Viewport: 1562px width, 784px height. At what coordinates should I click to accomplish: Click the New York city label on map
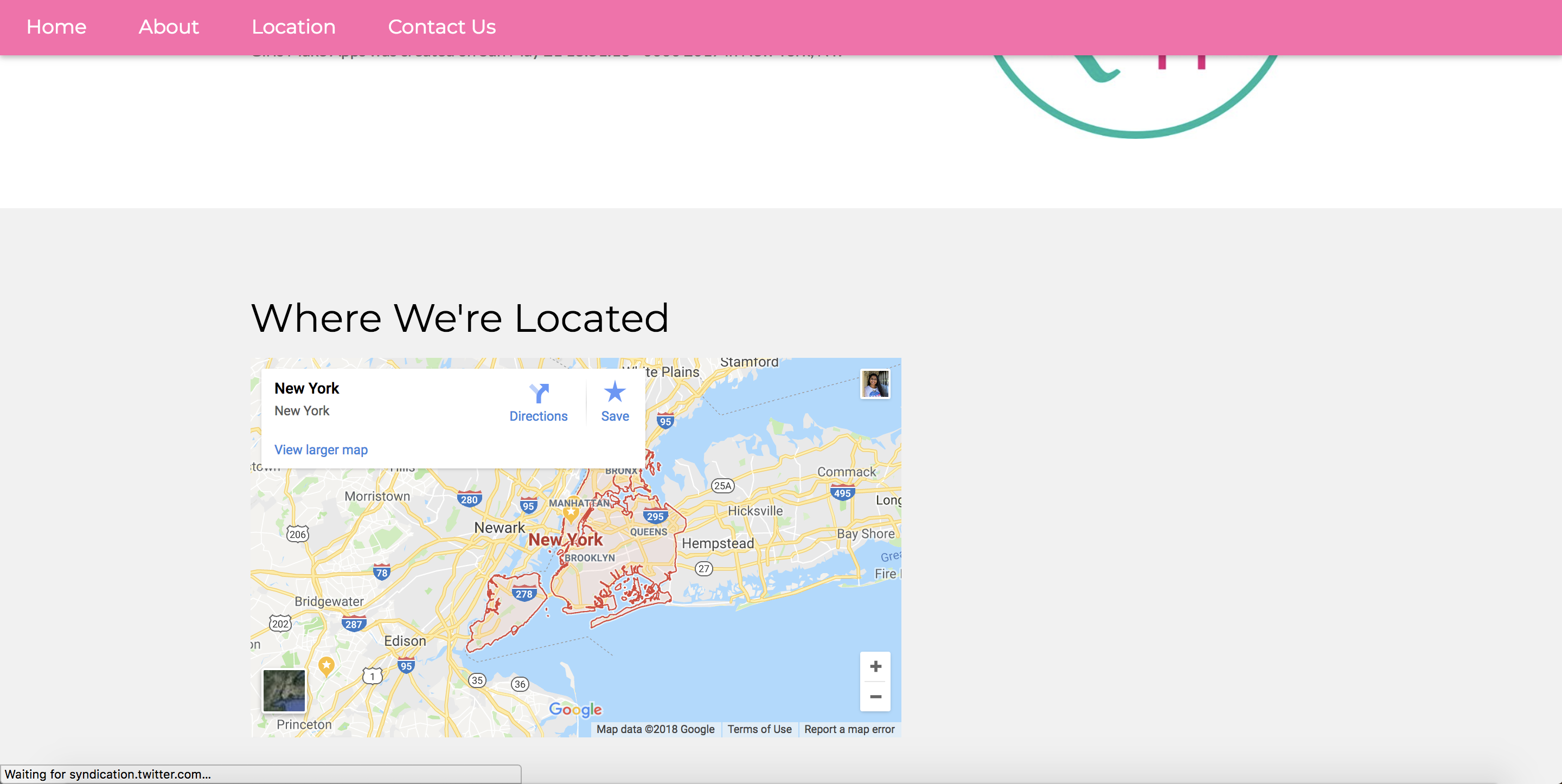(565, 539)
